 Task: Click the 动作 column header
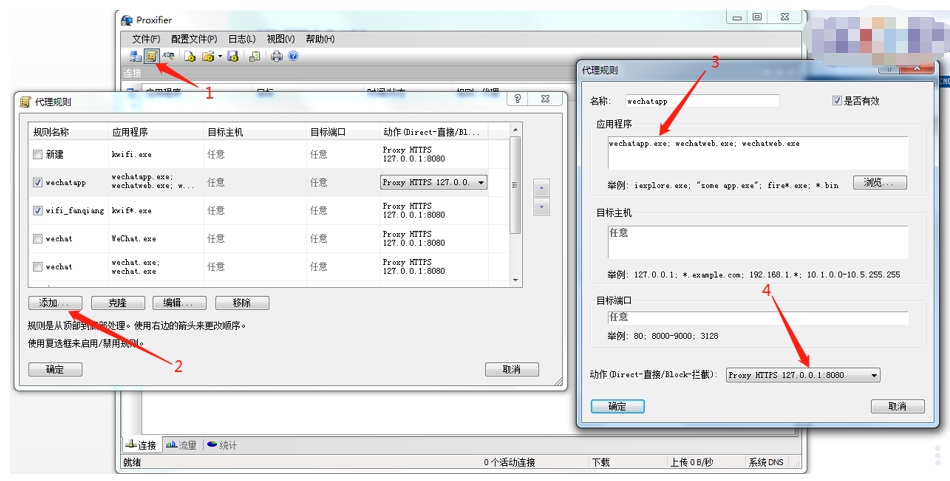coord(433,132)
